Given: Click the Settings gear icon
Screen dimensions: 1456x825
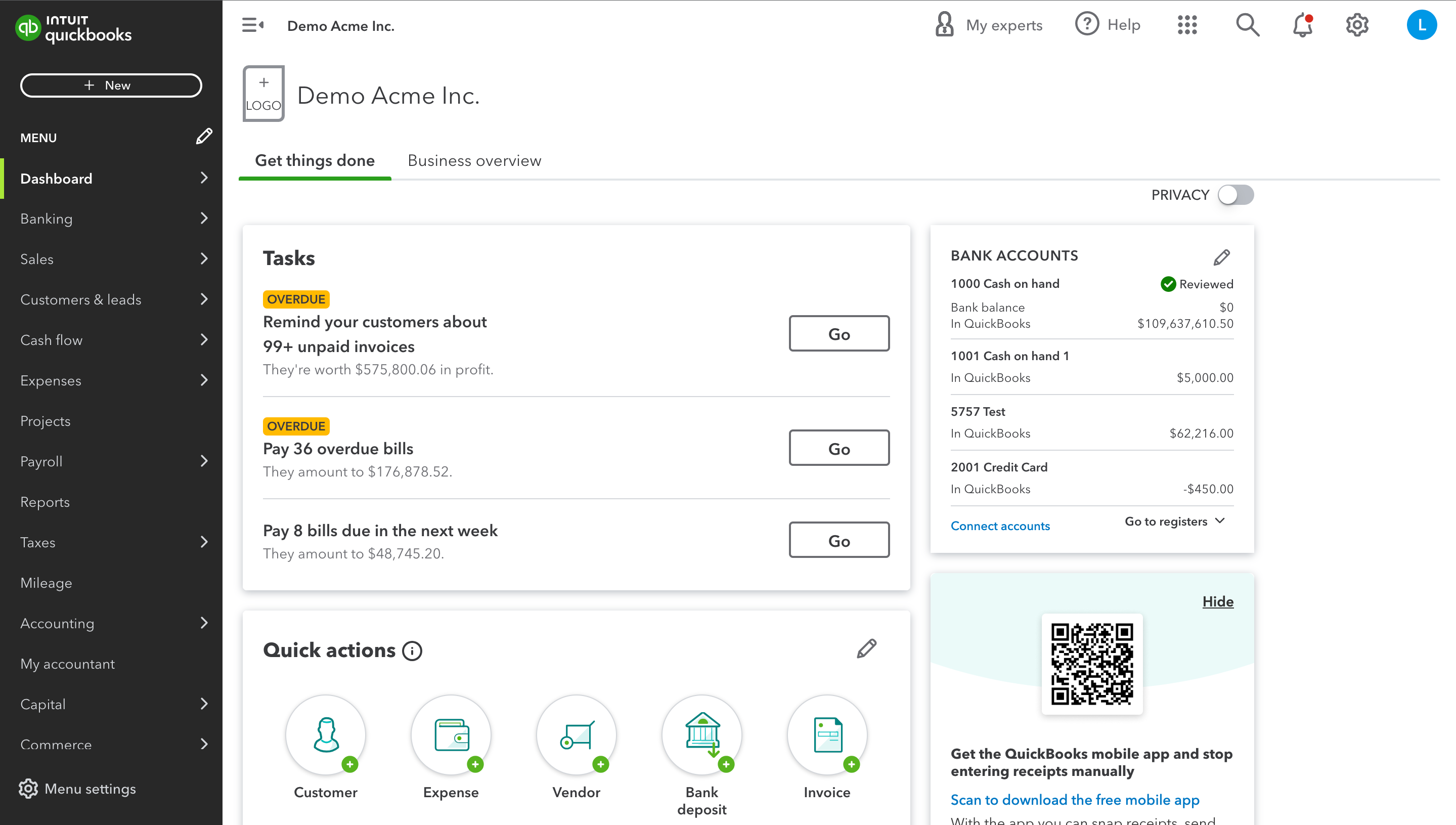Looking at the screenshot, I should click(x=1358, y=26).
